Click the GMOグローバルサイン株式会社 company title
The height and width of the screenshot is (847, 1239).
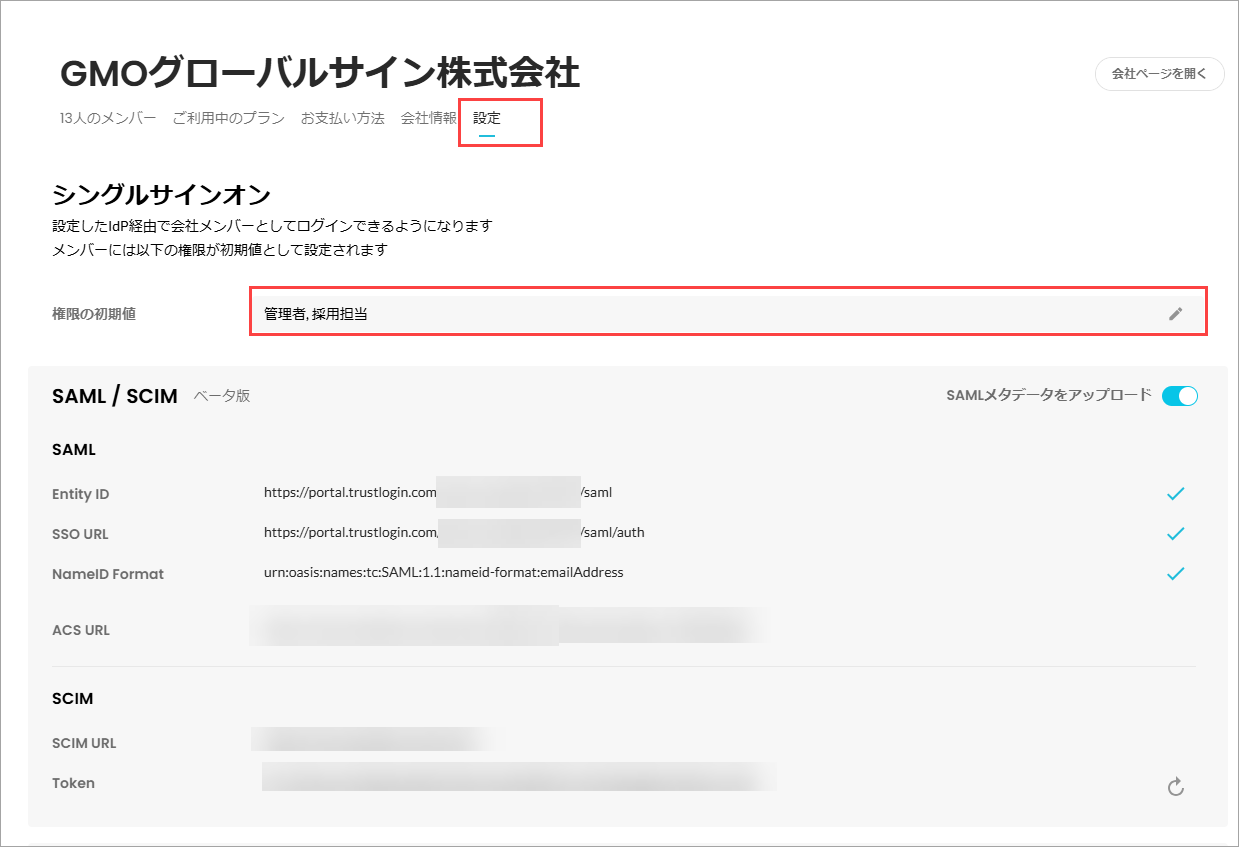pyautogui.click(x=320, y=73)
